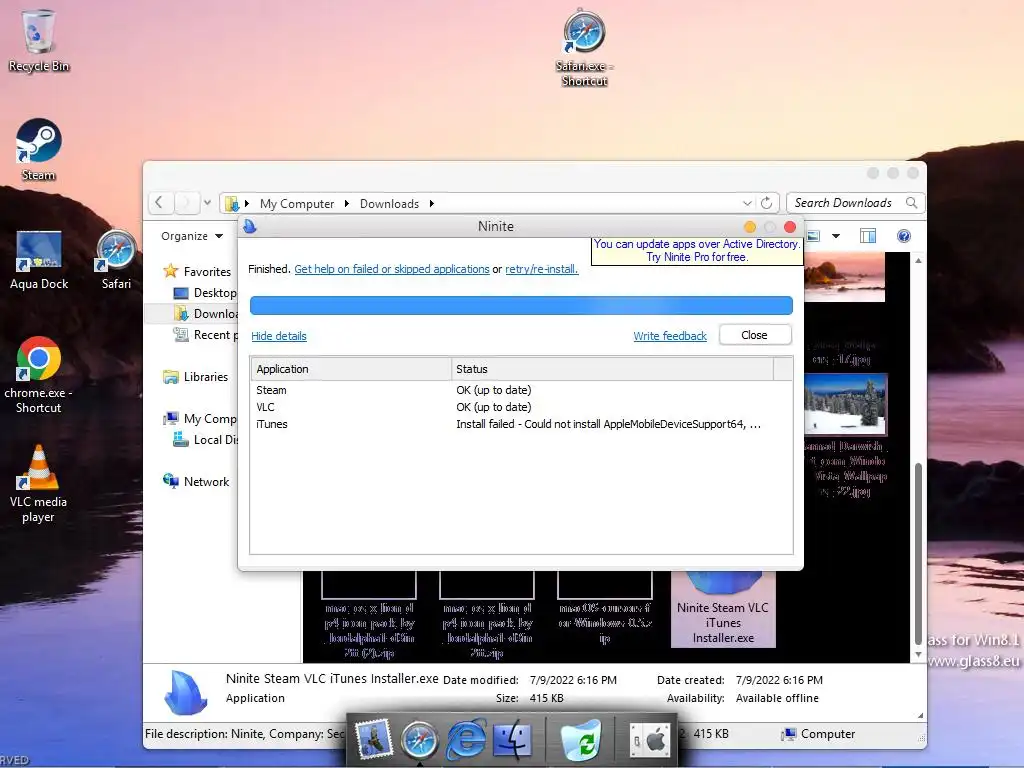1024x768 pixels.
Task: Click the Explorer refresh icon in address bar
Action: (x=767, y=203)
